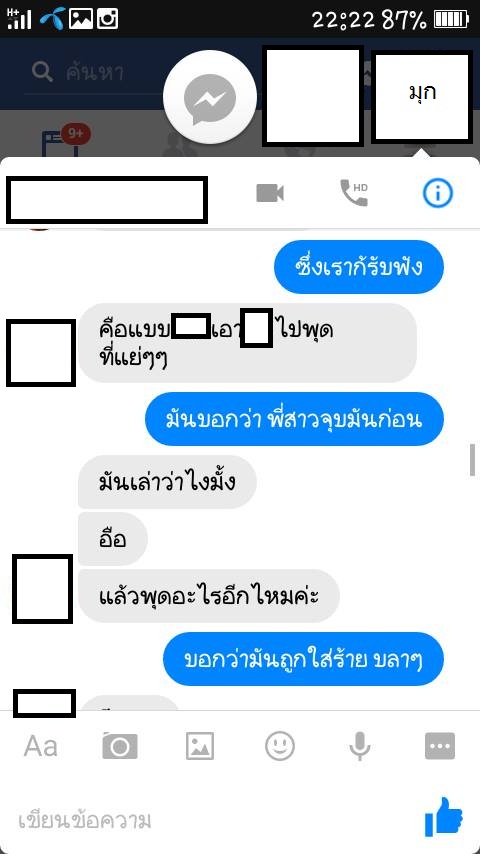The width and height of the screenshot is (480, 854).
Task: Open the emoji smiley picker
Action: pyautogui.click(x=280, y=746)
